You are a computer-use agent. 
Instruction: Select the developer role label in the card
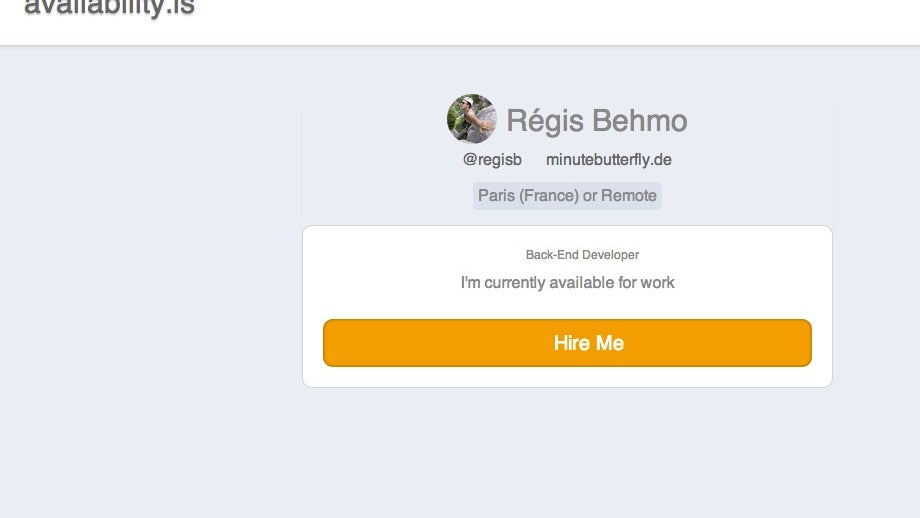click(x=582, y=255)
